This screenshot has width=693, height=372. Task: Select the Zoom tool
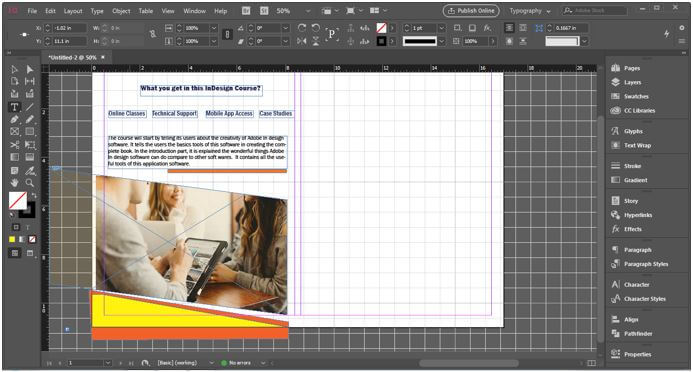point(30,182)
